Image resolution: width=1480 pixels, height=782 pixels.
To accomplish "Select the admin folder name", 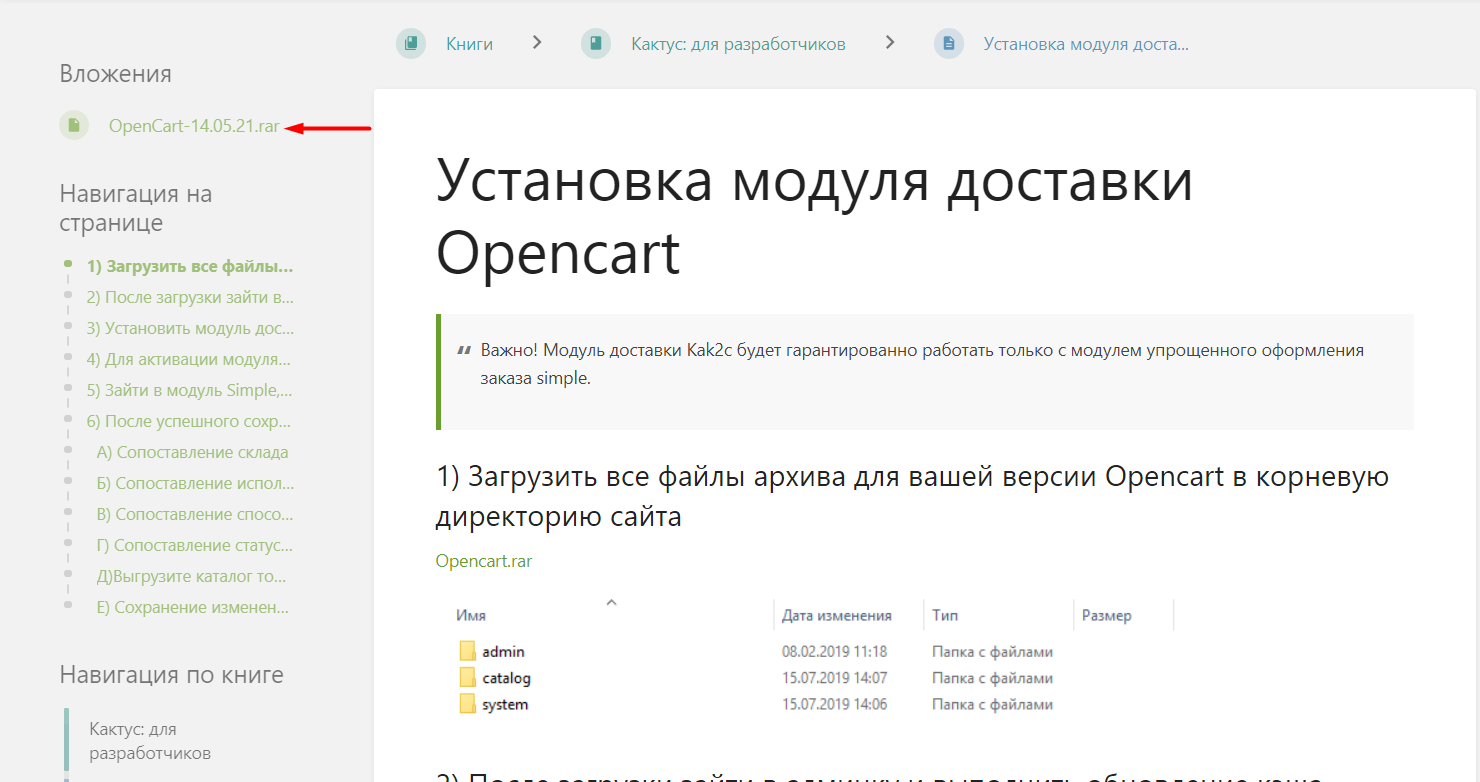I will point(503,652).
